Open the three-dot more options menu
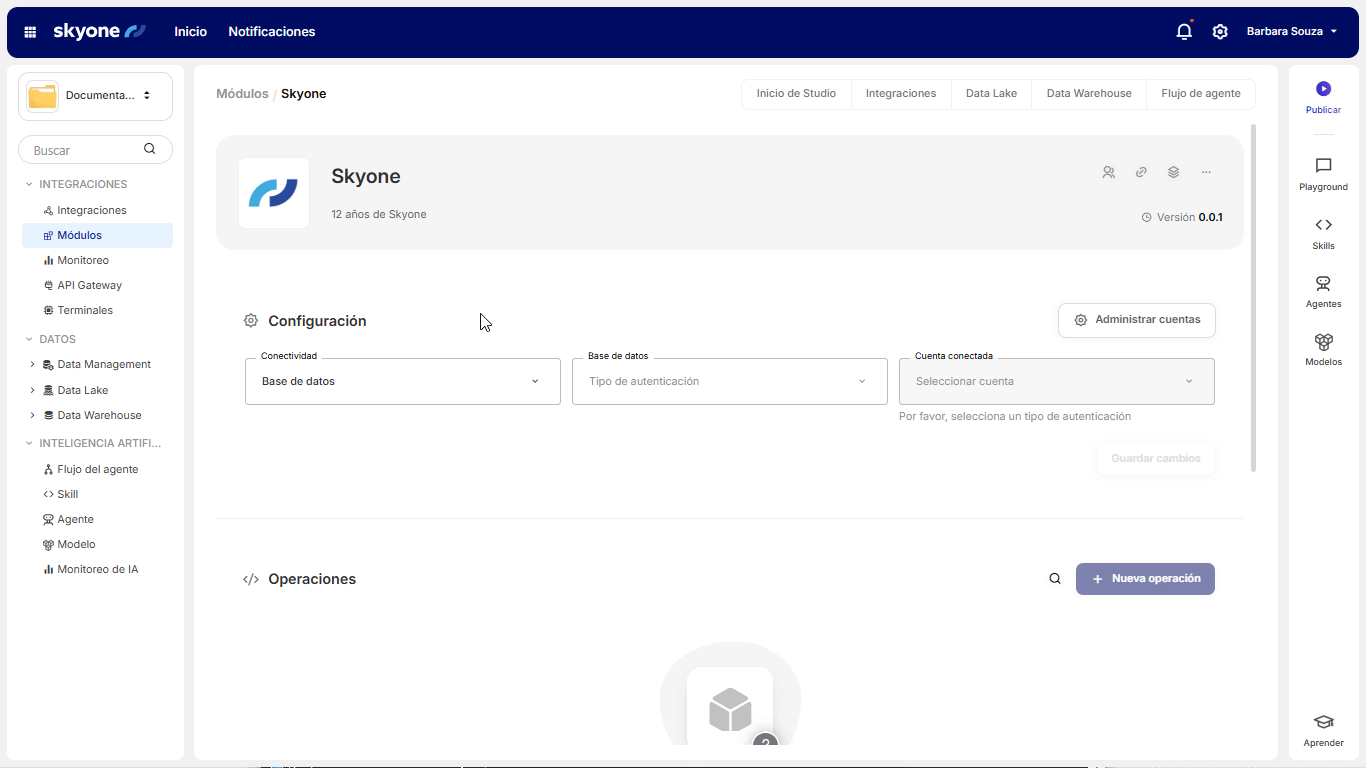The height and width of the screenshot is (768, 1366). coord(1206,172)
